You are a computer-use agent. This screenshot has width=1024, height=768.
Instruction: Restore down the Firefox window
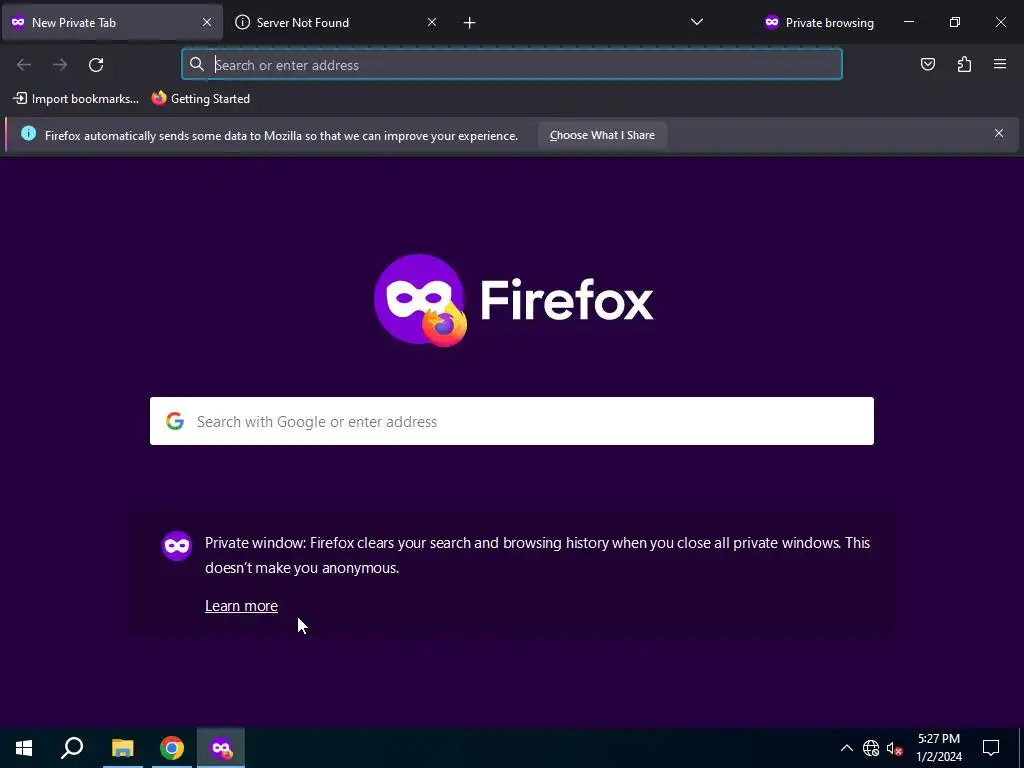click(x=955, y=22)
